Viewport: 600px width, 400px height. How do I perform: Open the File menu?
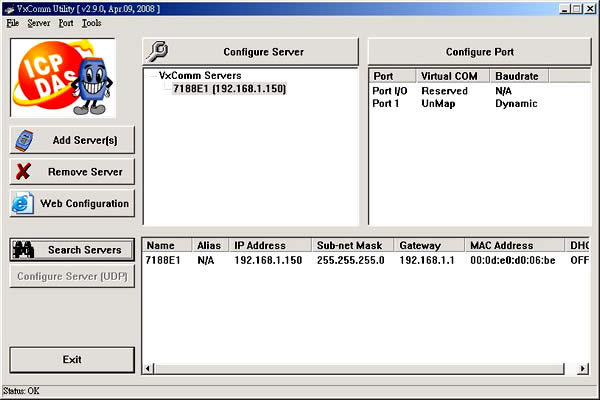(12, 22)
